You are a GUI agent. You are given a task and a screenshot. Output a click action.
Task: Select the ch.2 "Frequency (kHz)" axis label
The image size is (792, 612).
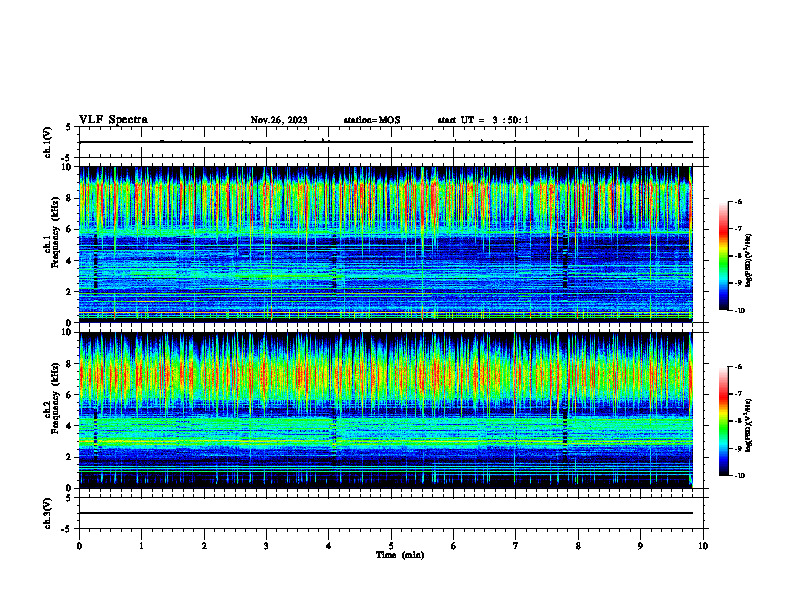point(55,397)
